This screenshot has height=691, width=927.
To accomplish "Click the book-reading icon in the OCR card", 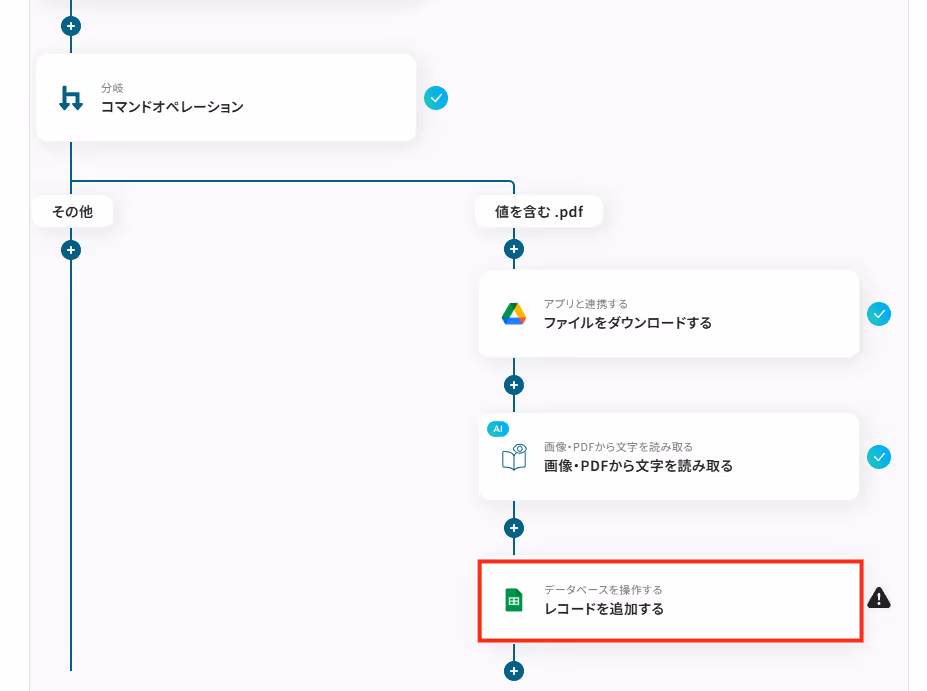I will [x=514, y=457].
